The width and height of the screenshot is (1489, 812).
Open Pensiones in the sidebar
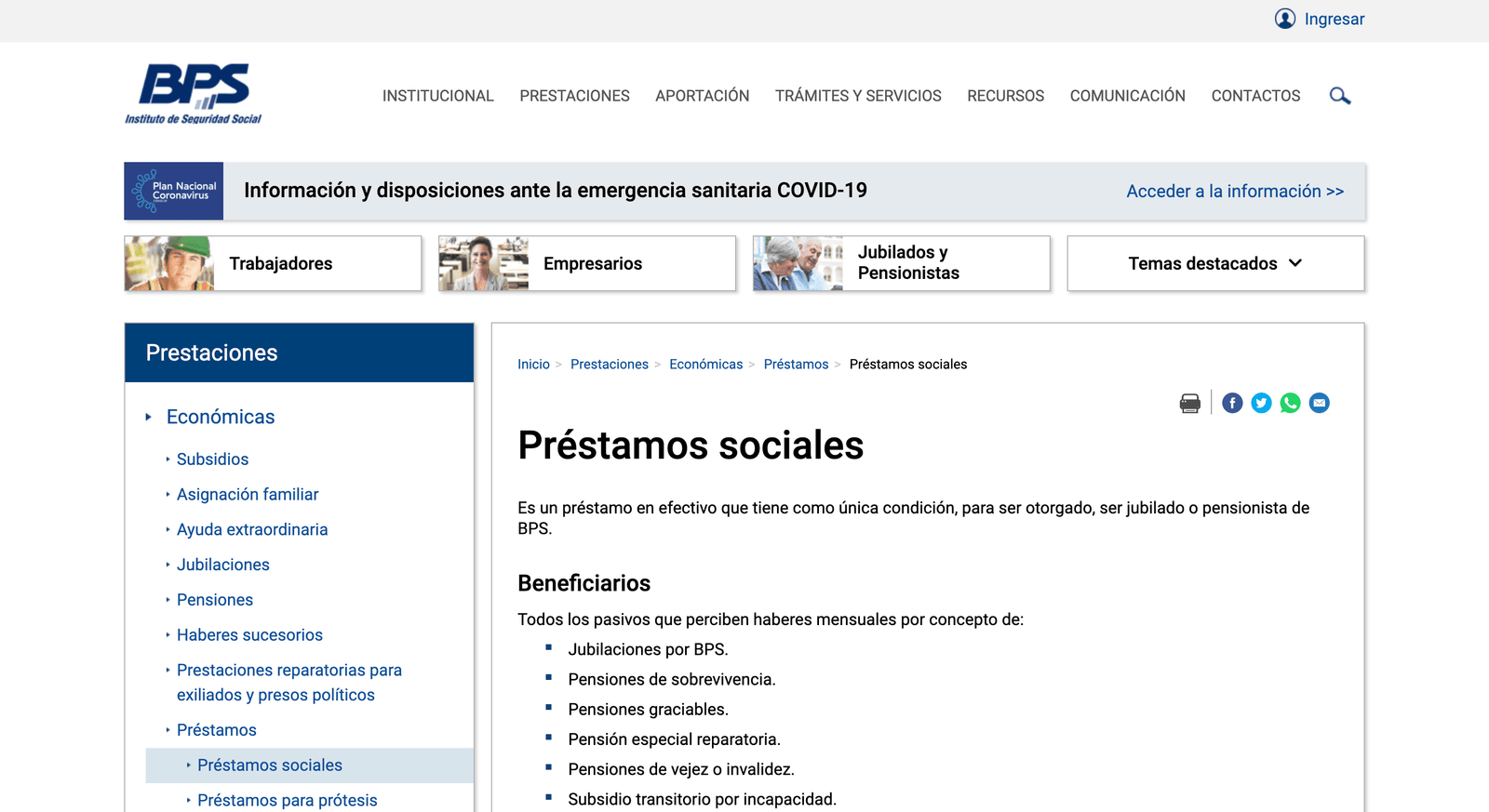[x=215, y=601]
